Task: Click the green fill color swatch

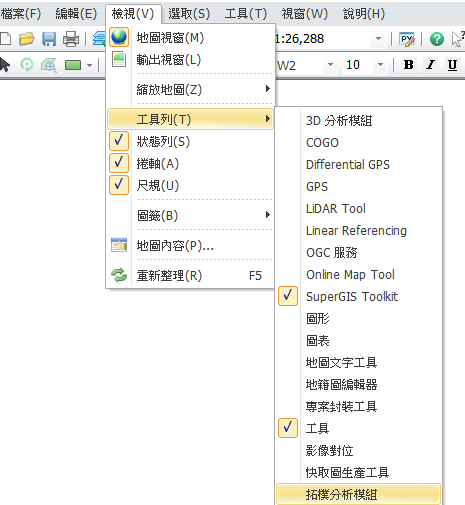Action: click(73, 65)
